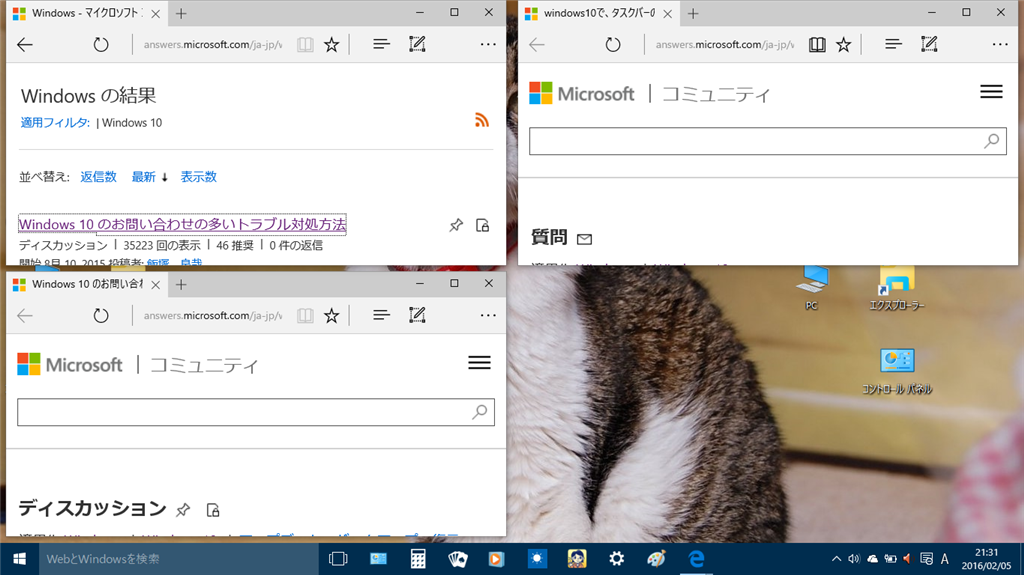1024x575 pixels.
Task: Open hamburger menu in windows10で、タスクバー window
Action: click(991, 92)
